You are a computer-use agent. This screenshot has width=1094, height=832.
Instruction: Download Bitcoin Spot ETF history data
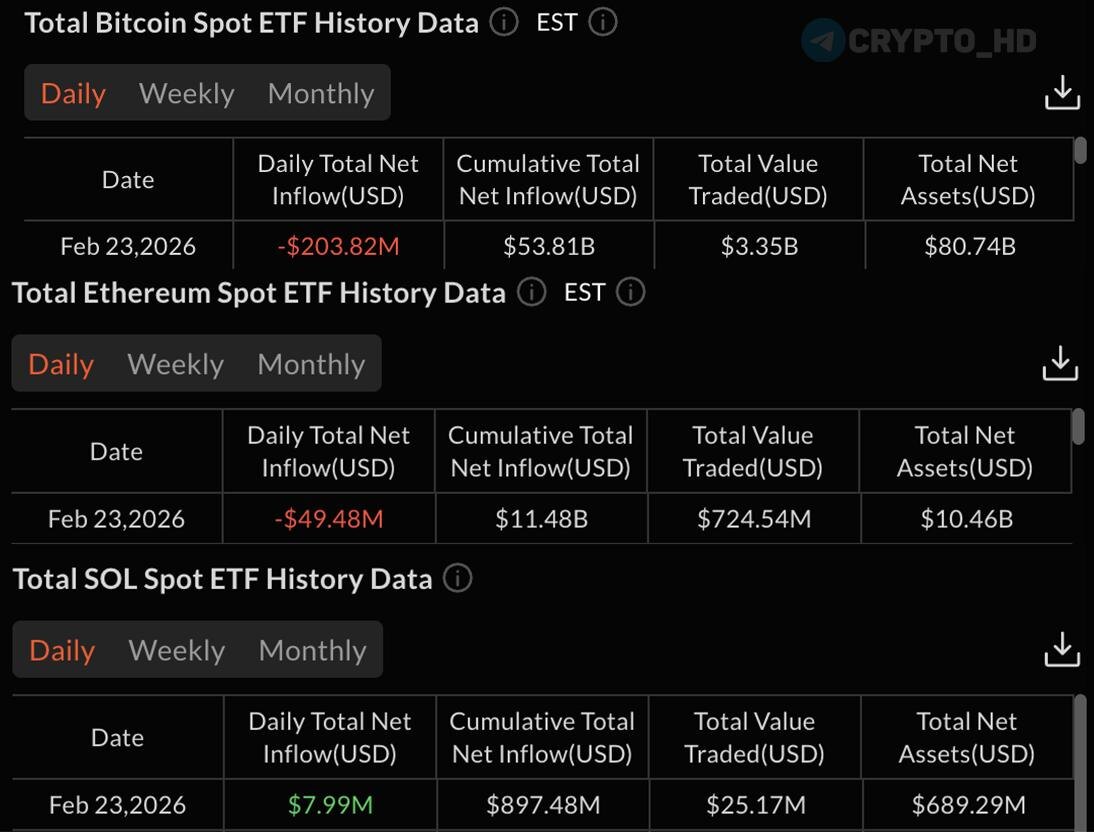pos(1062,93)
